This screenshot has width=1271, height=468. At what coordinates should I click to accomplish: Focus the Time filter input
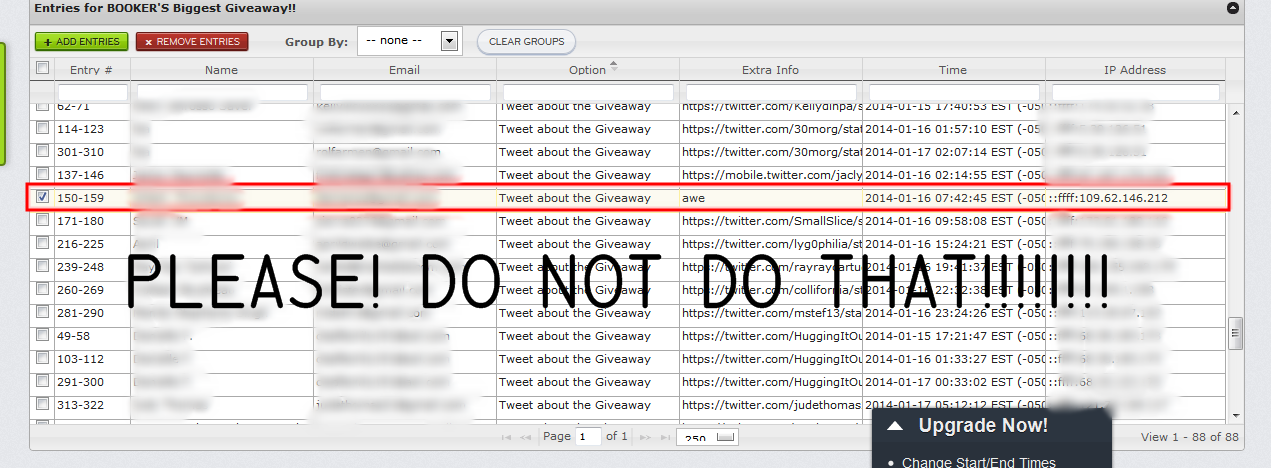954,92
